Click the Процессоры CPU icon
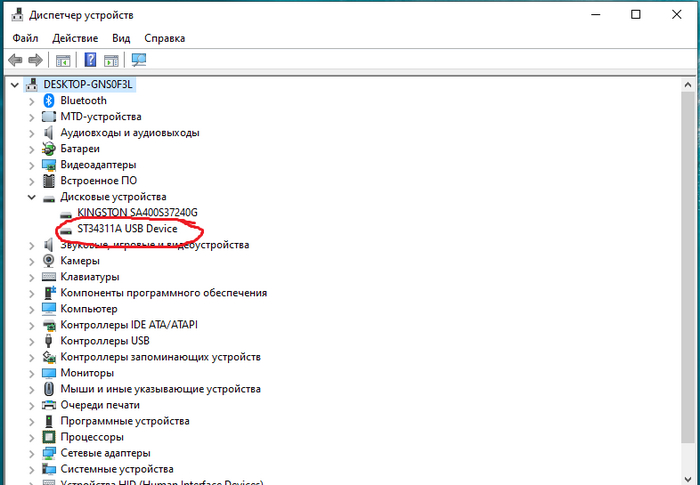Screen dimensions: 700x485 click(x=49, y=437)
